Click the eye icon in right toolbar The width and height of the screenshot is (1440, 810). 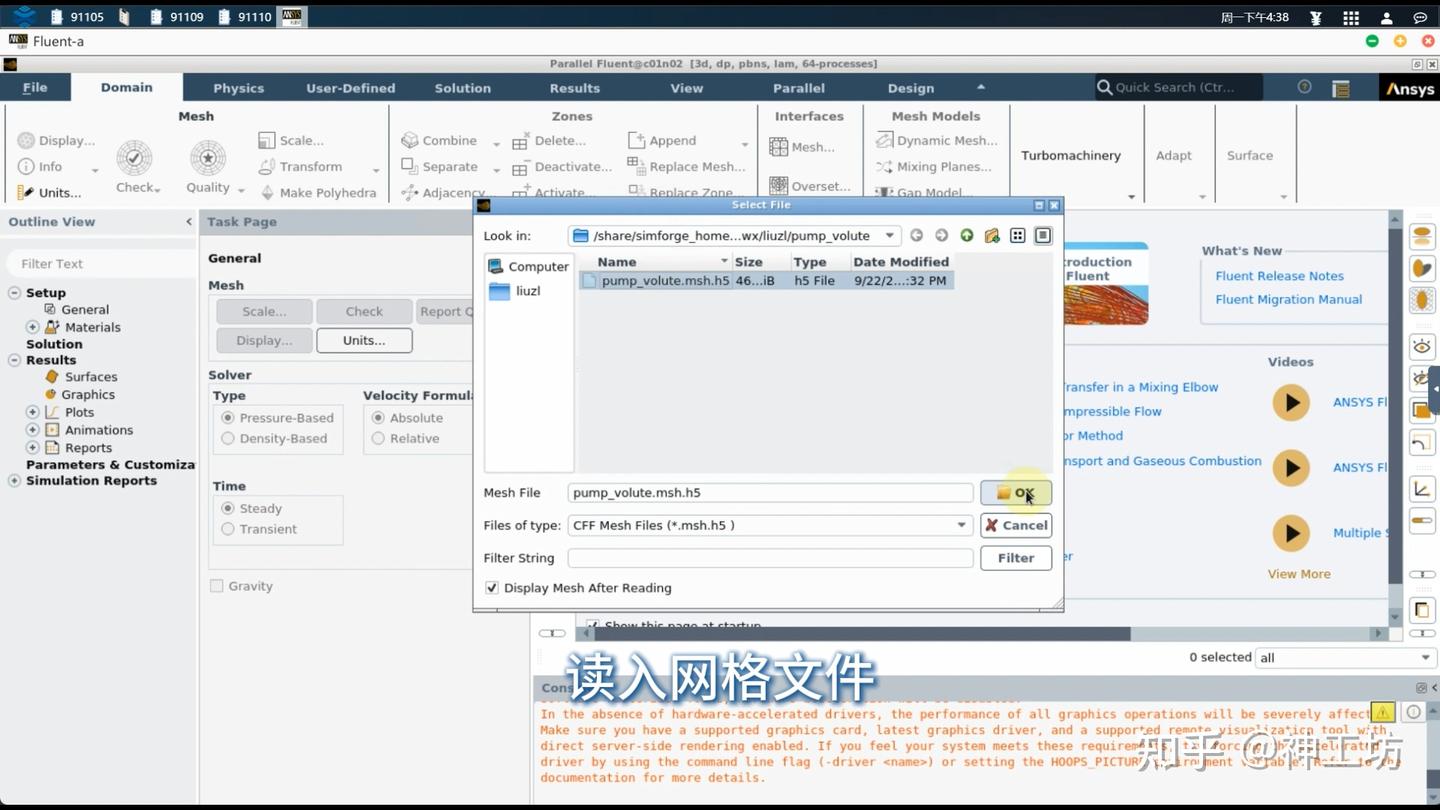pos(1421,347)
